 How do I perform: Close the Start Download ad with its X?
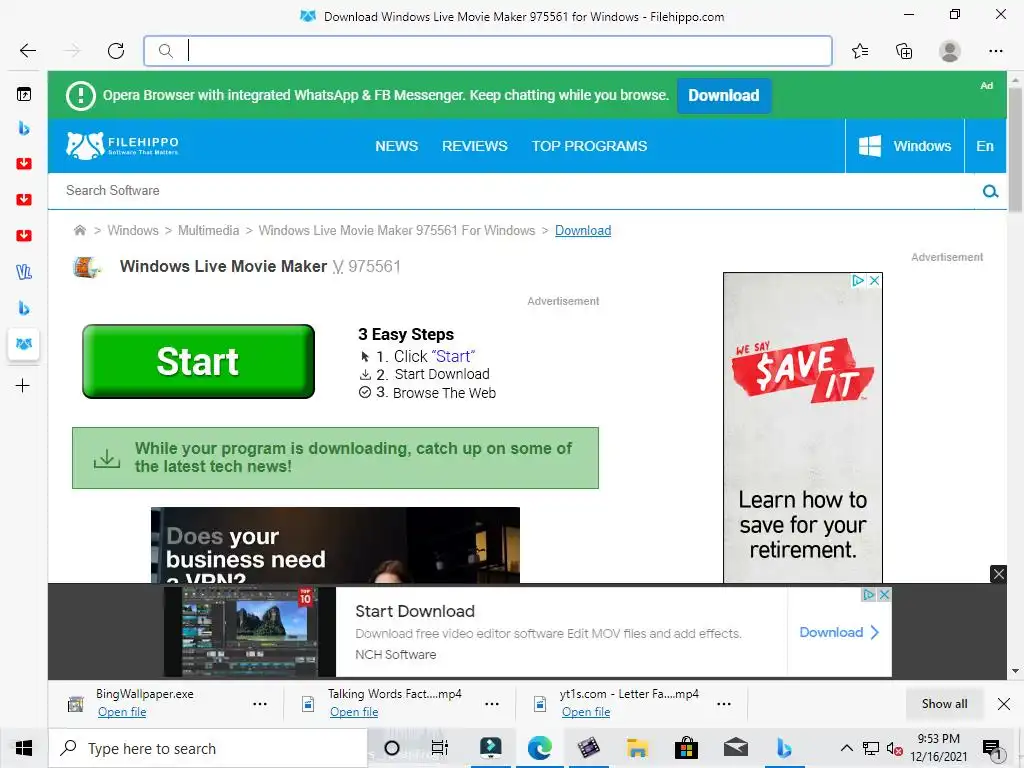pos(884,594)
